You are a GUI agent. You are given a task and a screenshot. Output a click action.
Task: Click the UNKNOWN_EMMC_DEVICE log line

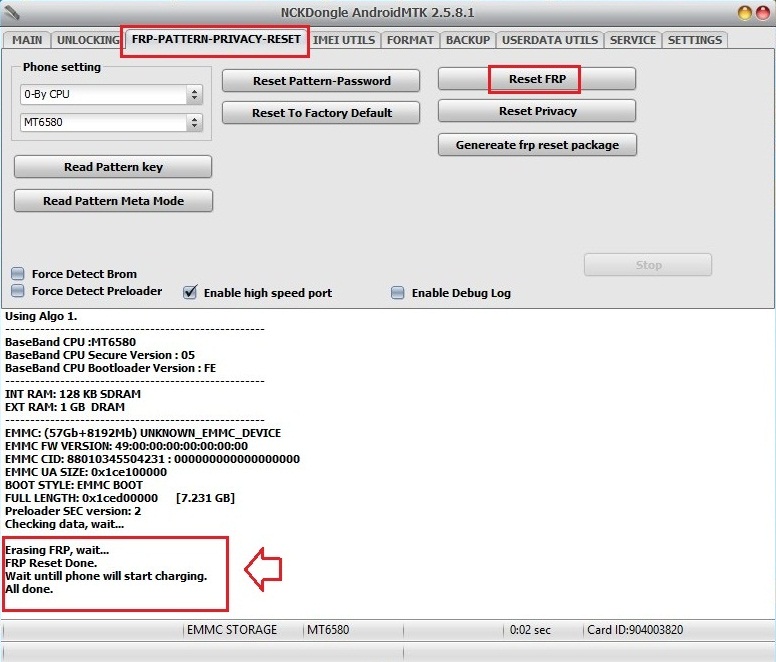pyautogui.click(x=143, y=433)
